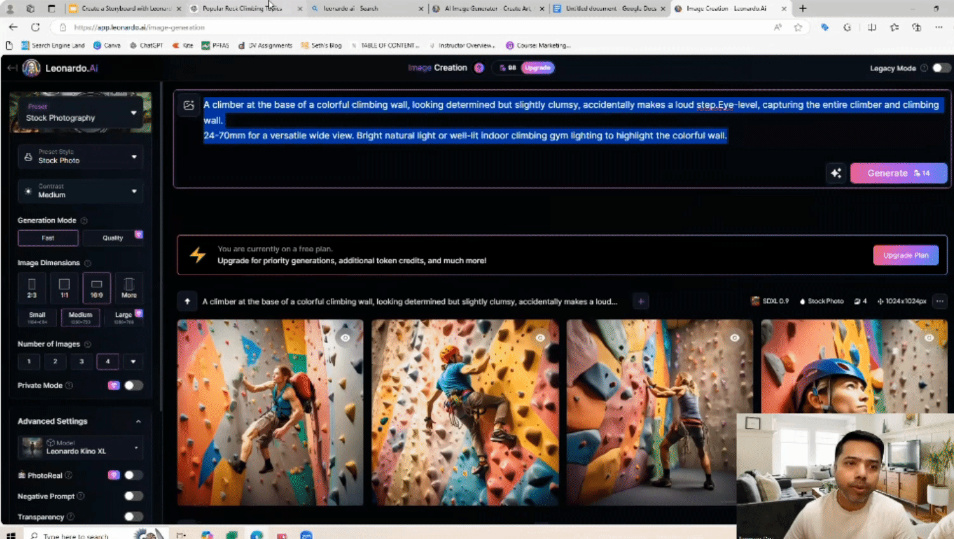Enable the PhotoReal switch

click(x=133, y=475)
